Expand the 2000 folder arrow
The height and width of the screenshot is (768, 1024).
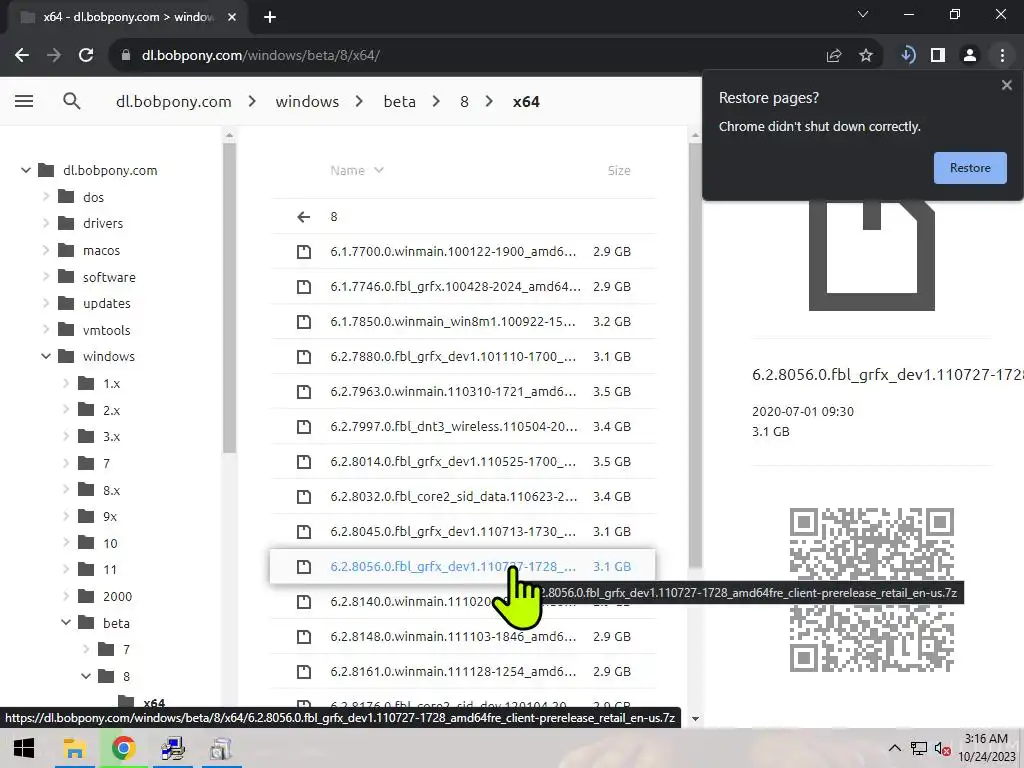coord(66,596)
